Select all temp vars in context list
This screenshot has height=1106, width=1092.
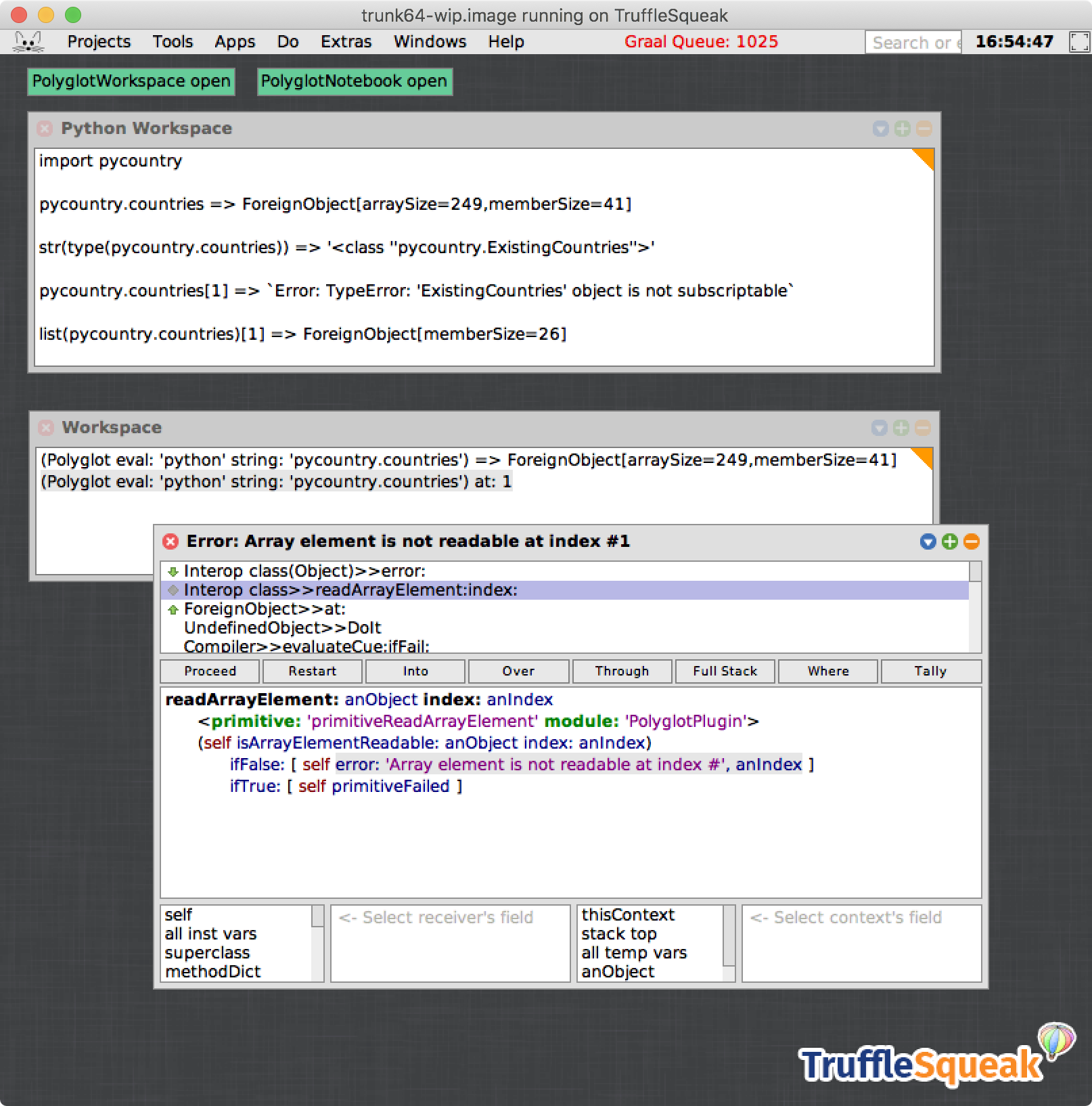[651, 953]
